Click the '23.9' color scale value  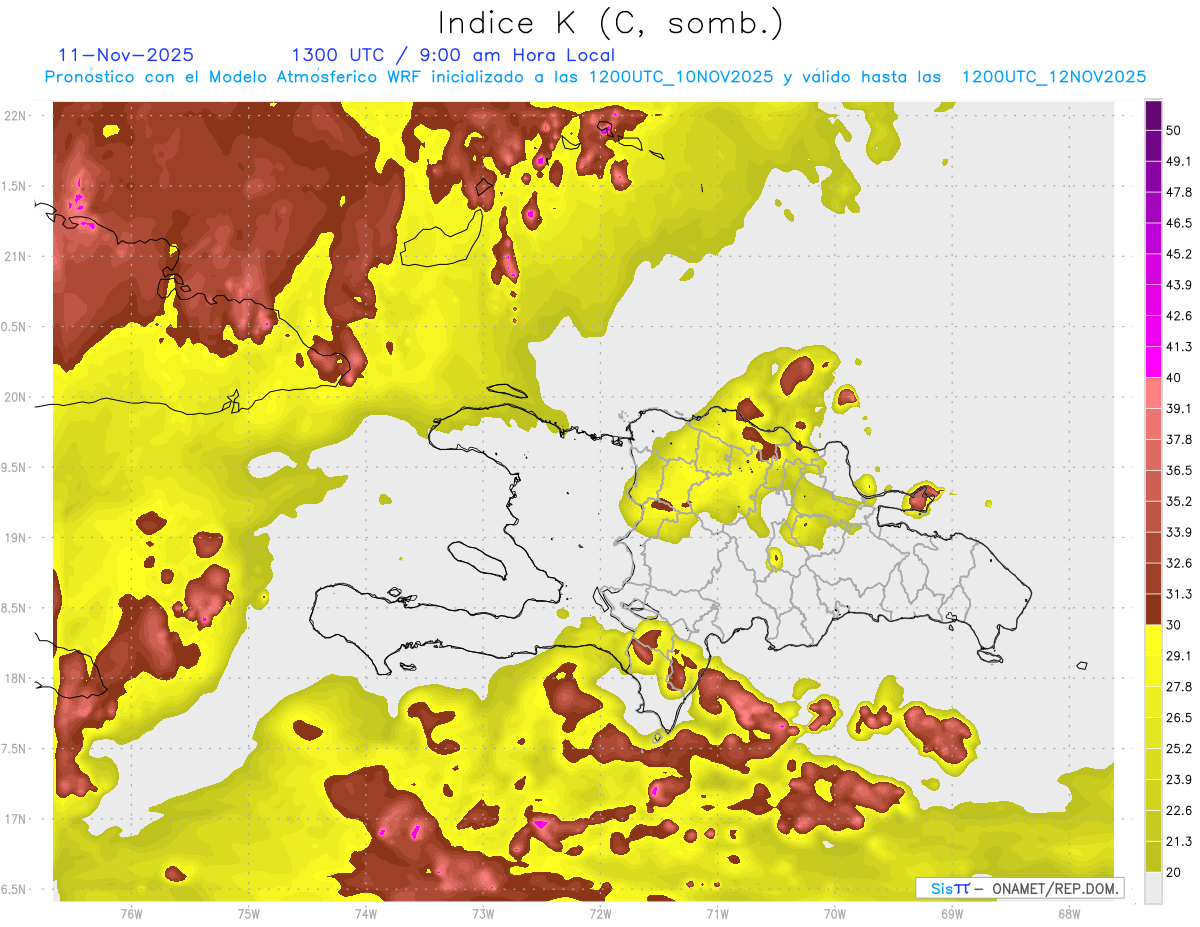click(1179, 780)
